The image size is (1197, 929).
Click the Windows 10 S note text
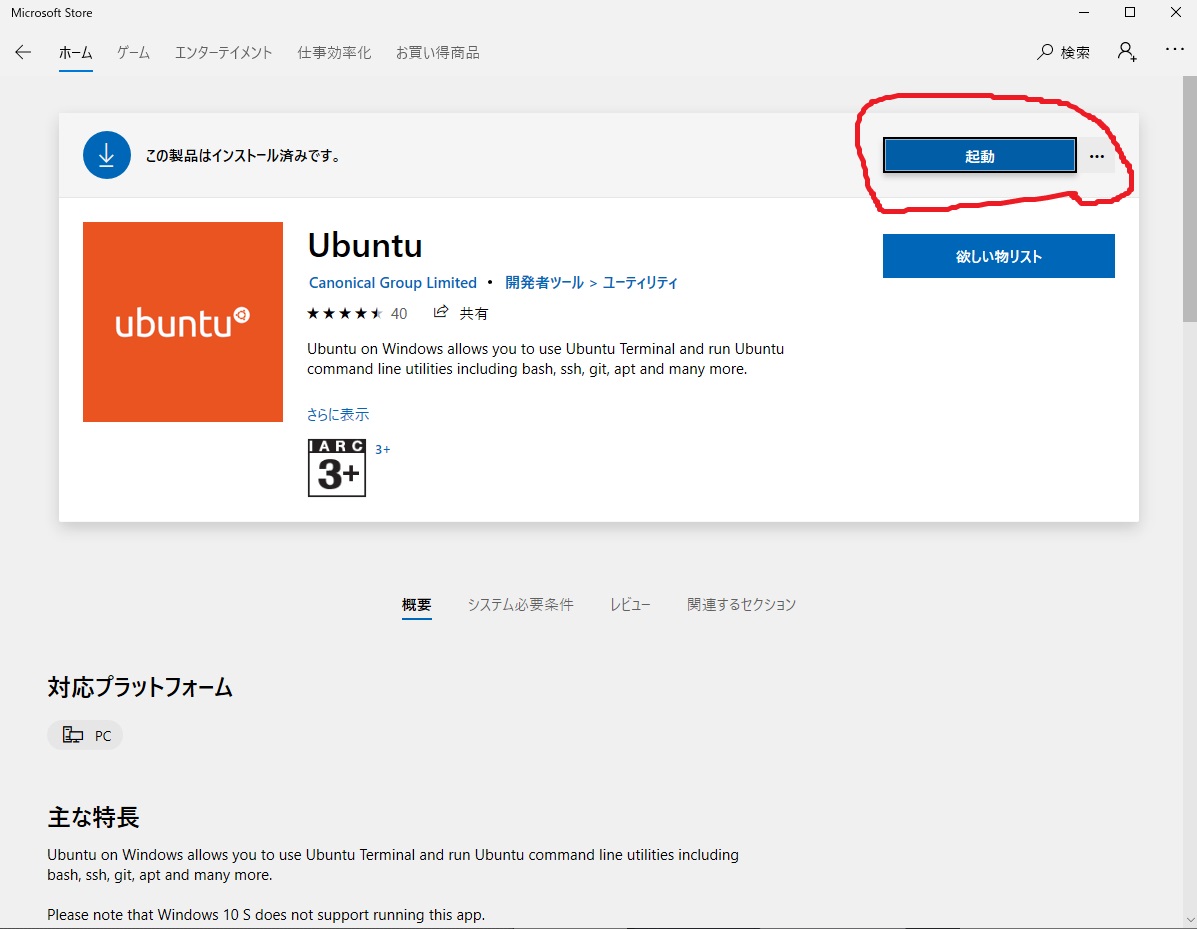266,914
